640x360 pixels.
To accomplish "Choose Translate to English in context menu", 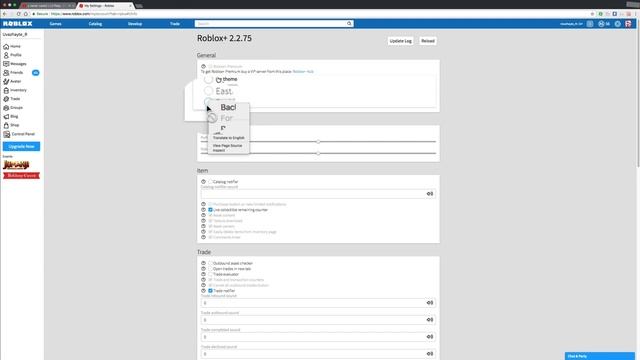I will pos(229,138).
